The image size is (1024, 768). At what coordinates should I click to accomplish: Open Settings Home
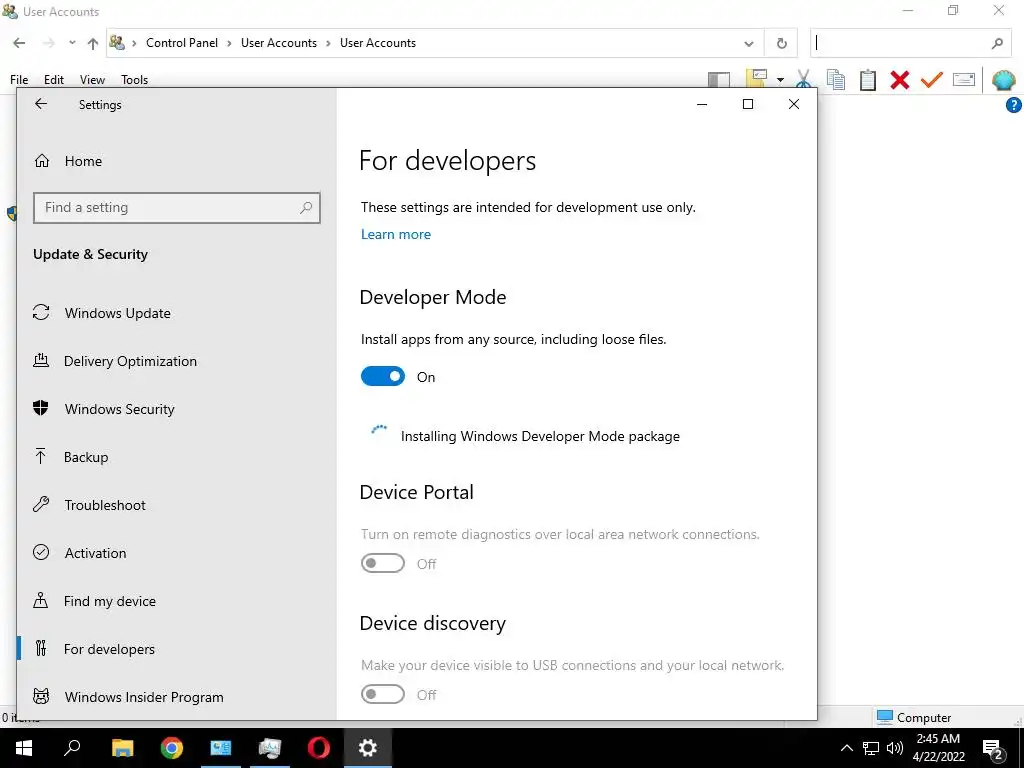click(x=83, y=161)
